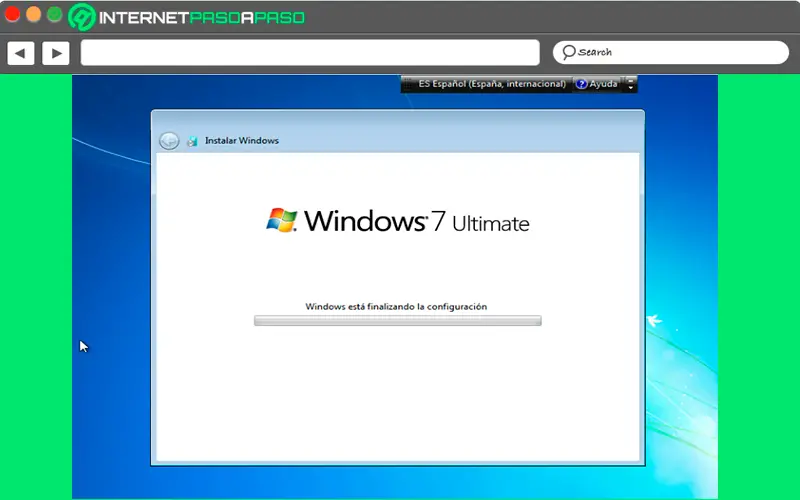This screenshot has width=800, height=500.
Task: Click the magnifier icon in Search box
Action: [569, 52]
